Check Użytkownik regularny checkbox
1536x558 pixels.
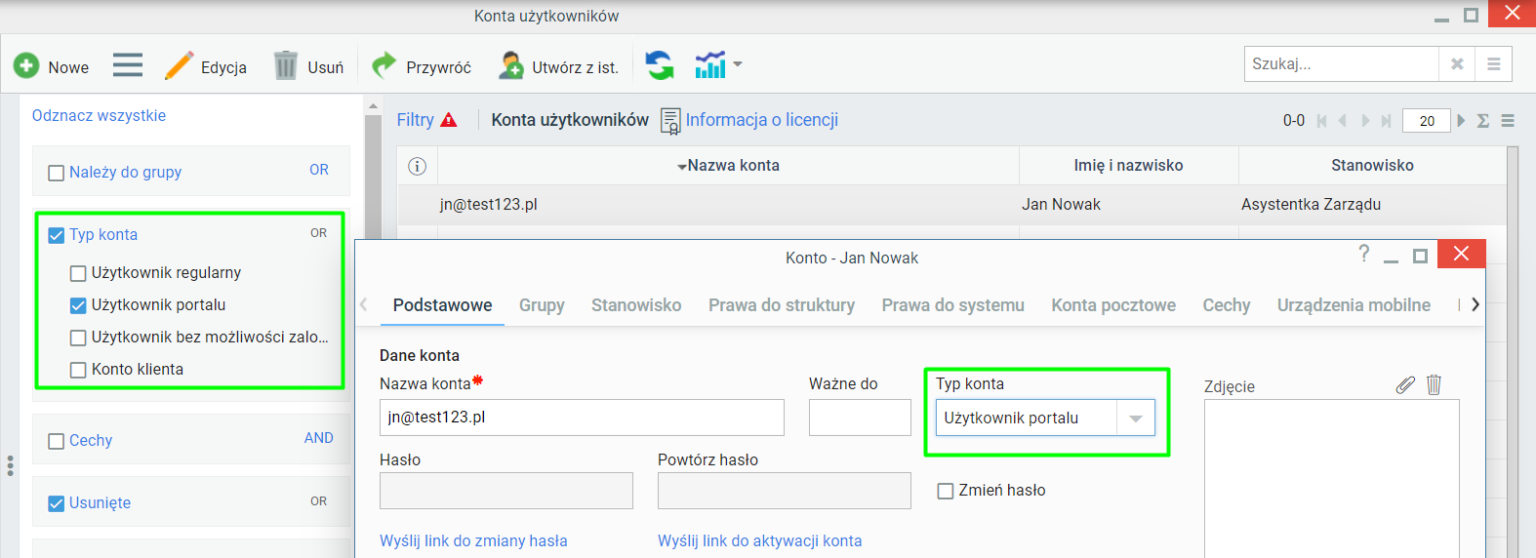[78, 273]
